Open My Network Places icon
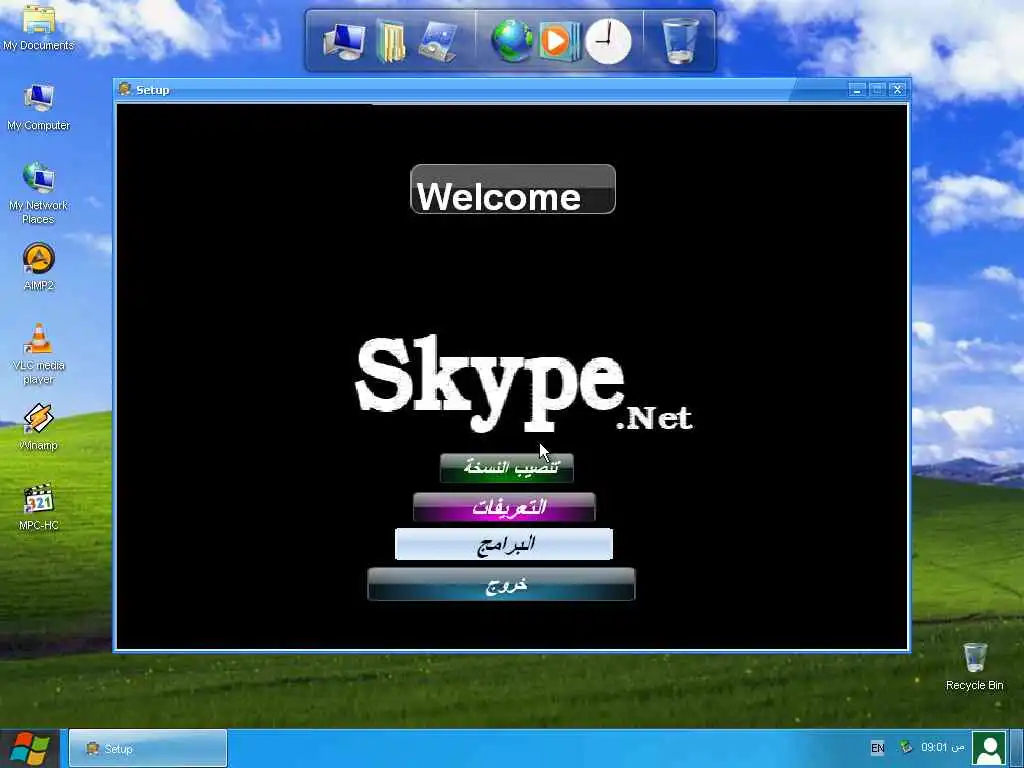Viewport: 1024px width, 768px height. pos(39,193)
